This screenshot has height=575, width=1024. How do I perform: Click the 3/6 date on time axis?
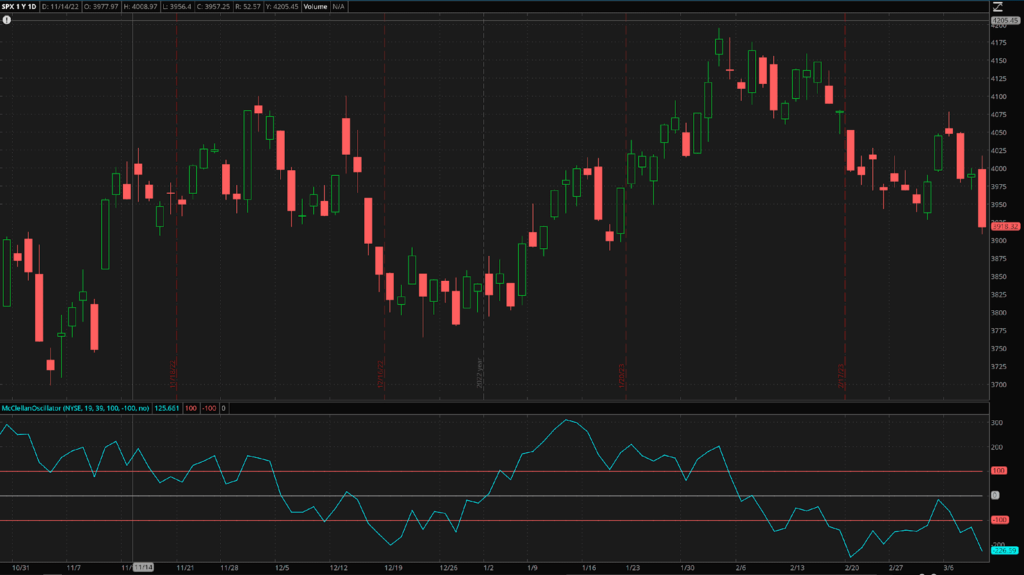pos(949,568)
